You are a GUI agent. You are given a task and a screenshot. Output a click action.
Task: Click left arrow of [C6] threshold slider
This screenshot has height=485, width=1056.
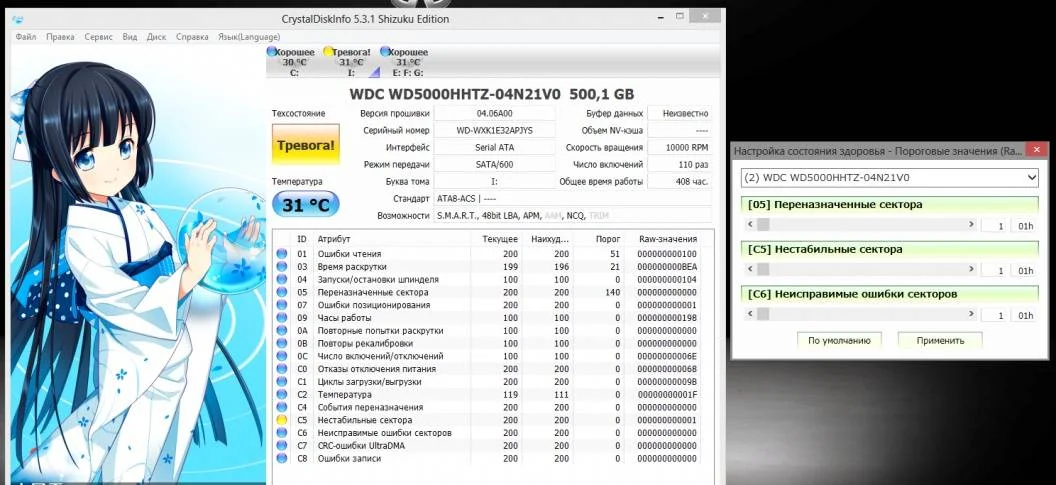pyautogui.click(x=751, y=315)
